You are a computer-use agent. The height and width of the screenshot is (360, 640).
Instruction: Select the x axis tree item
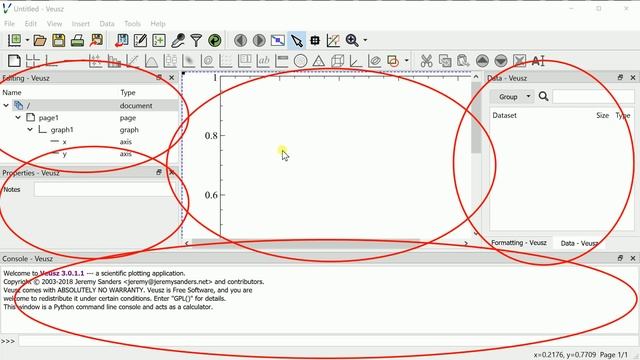coord(64,142)
